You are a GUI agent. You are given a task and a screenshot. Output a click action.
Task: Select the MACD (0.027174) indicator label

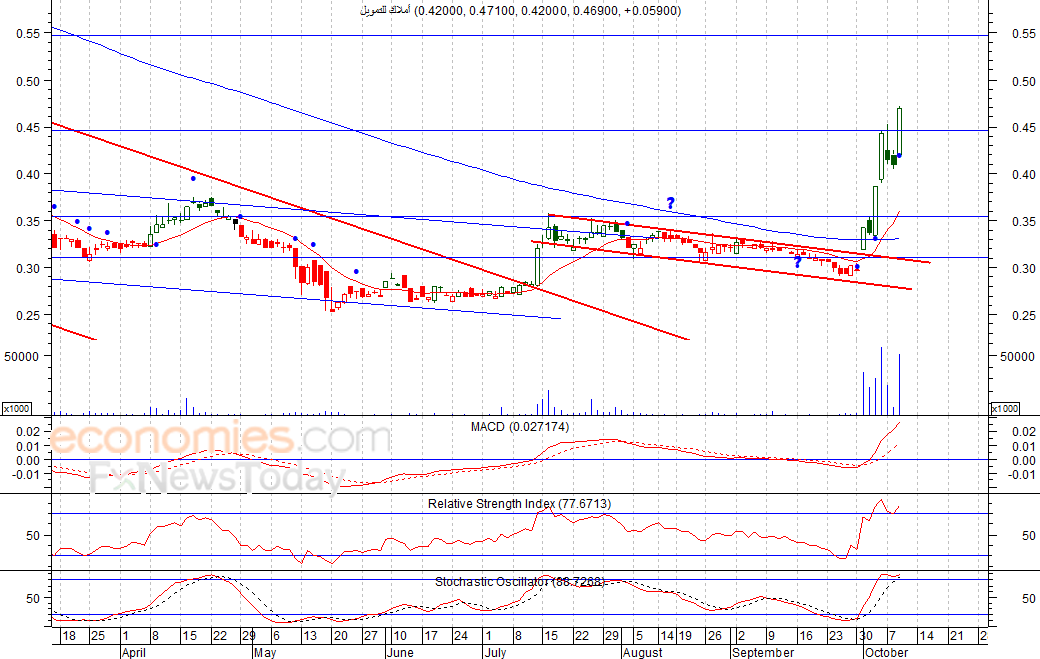[519, 427]
